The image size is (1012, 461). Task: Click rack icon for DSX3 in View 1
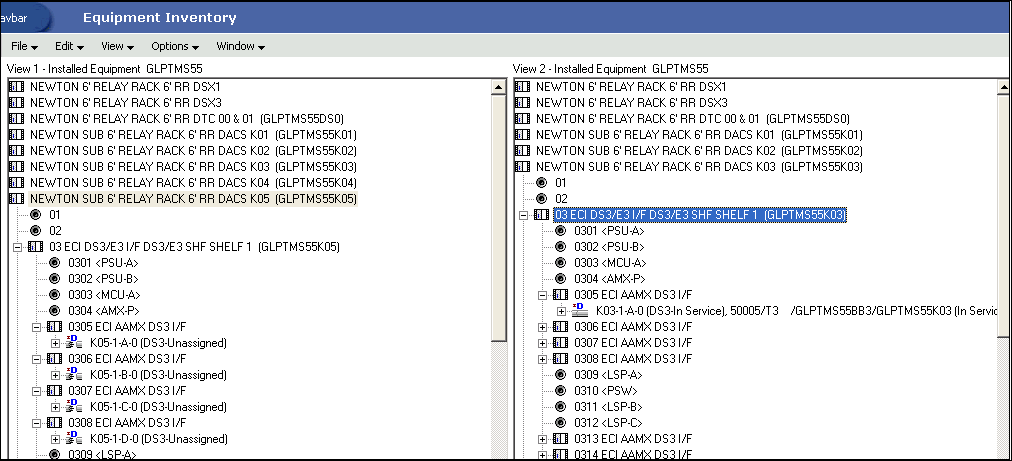pyautogui.click(x=18, y=103)
